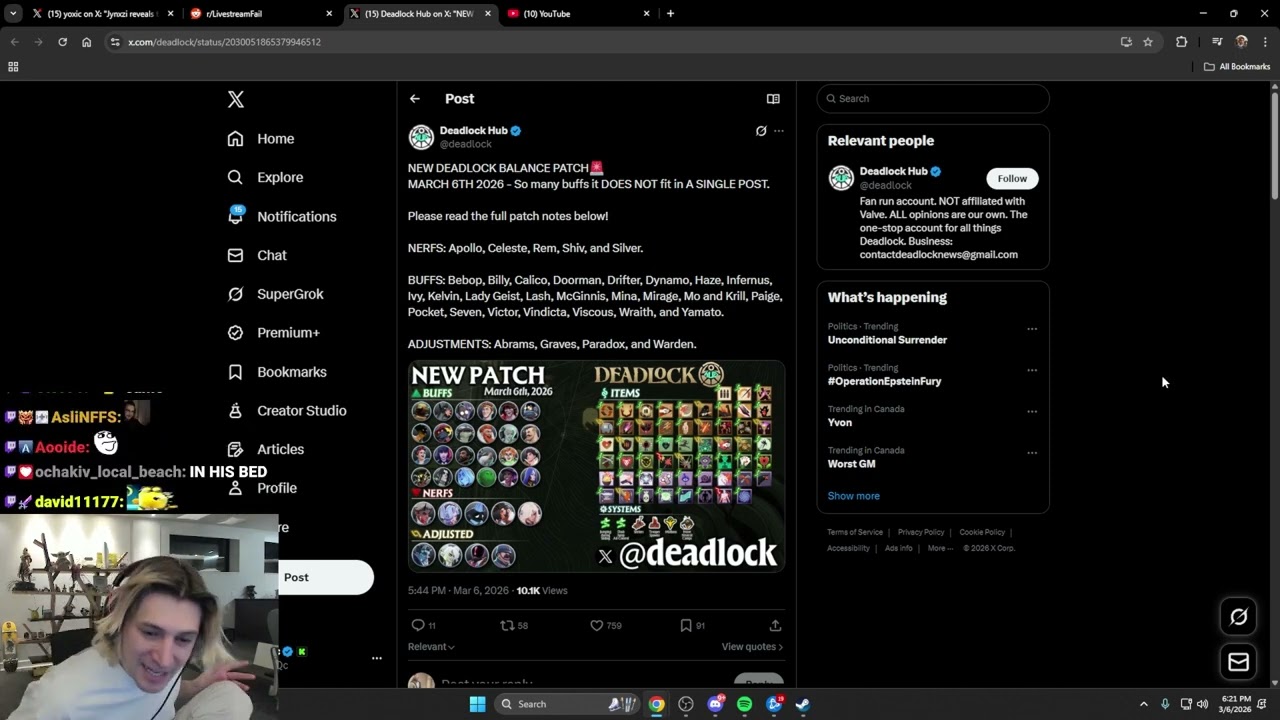Open options for #OperationEpsteinFury trend
The width and height of the screenshot is (1280, 720).
click(x=1032, y=370)
